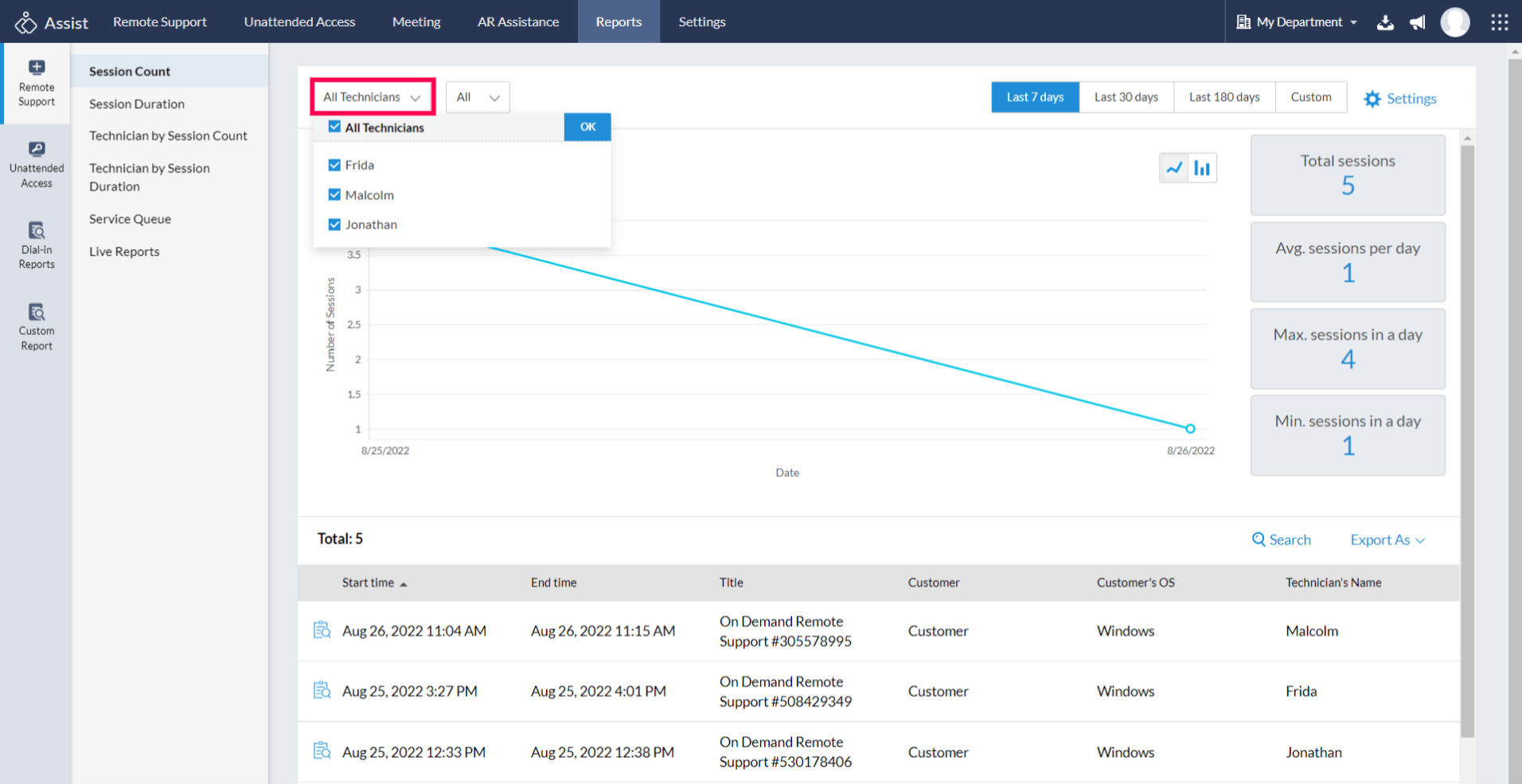Screen dimensions: 1522x784
Task: Select Session Duration report
Action: (x=137, y=103)
